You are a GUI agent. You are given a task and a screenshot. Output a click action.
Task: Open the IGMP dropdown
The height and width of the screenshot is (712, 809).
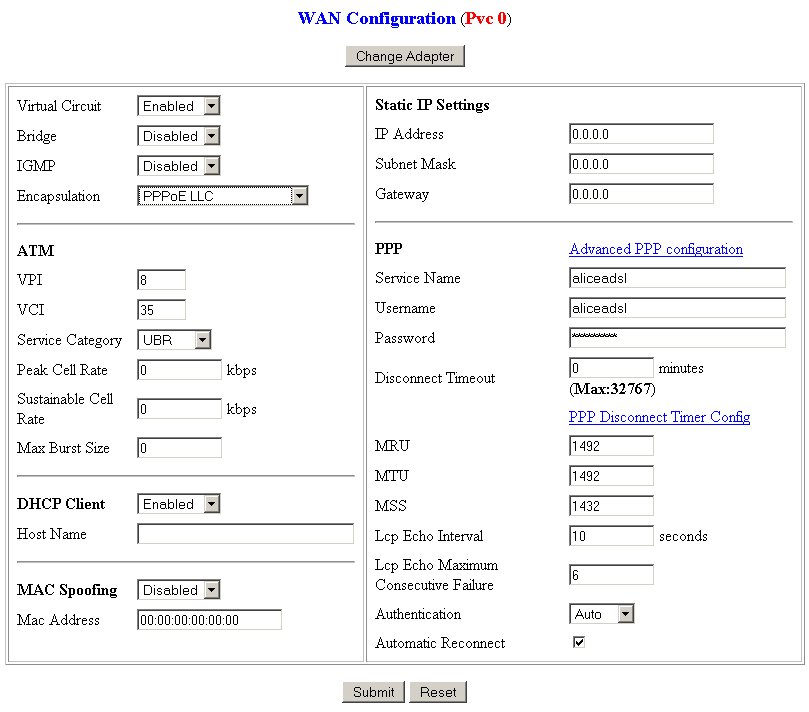[179, 166]
